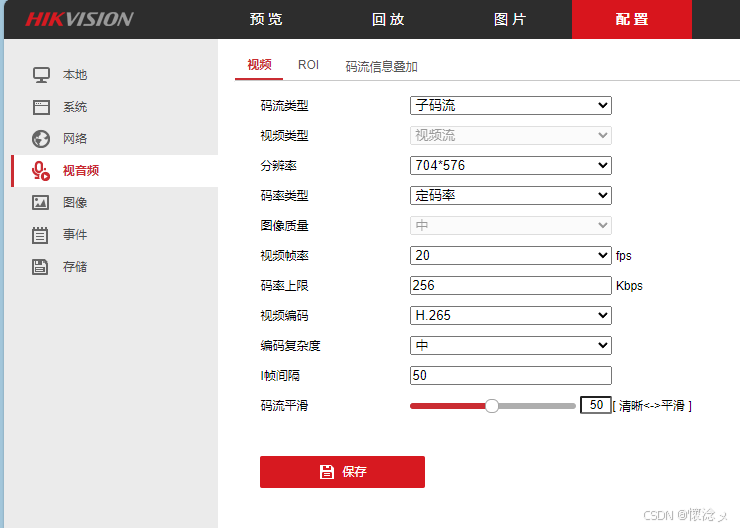Click the 视频类型 label
740x528 pixels.
click(x=285, y=136)
